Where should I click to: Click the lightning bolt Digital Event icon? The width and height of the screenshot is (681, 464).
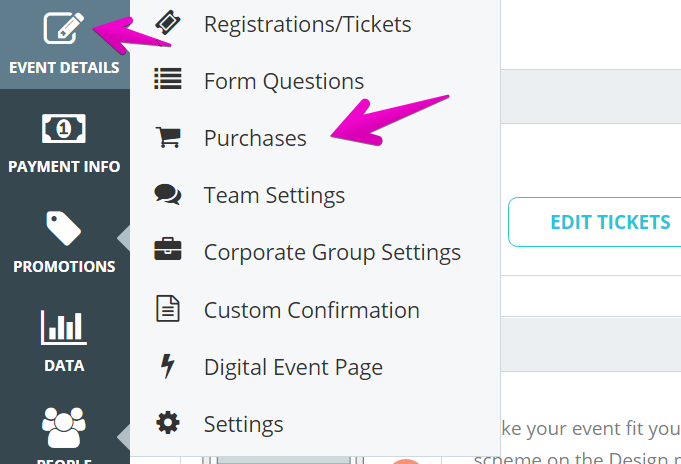pos(168,366)
